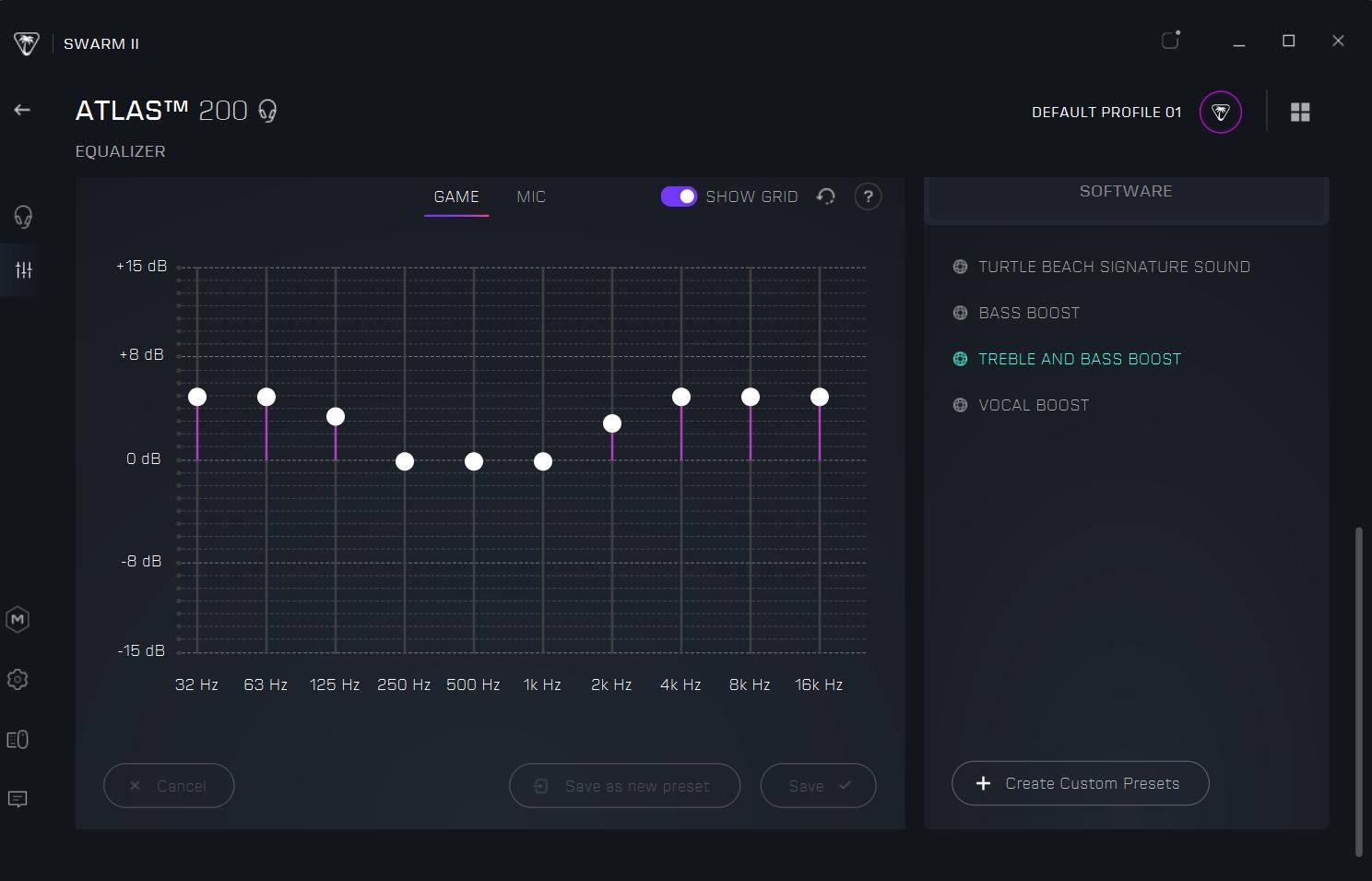Click the vertical scrollbar on right

1358,692
